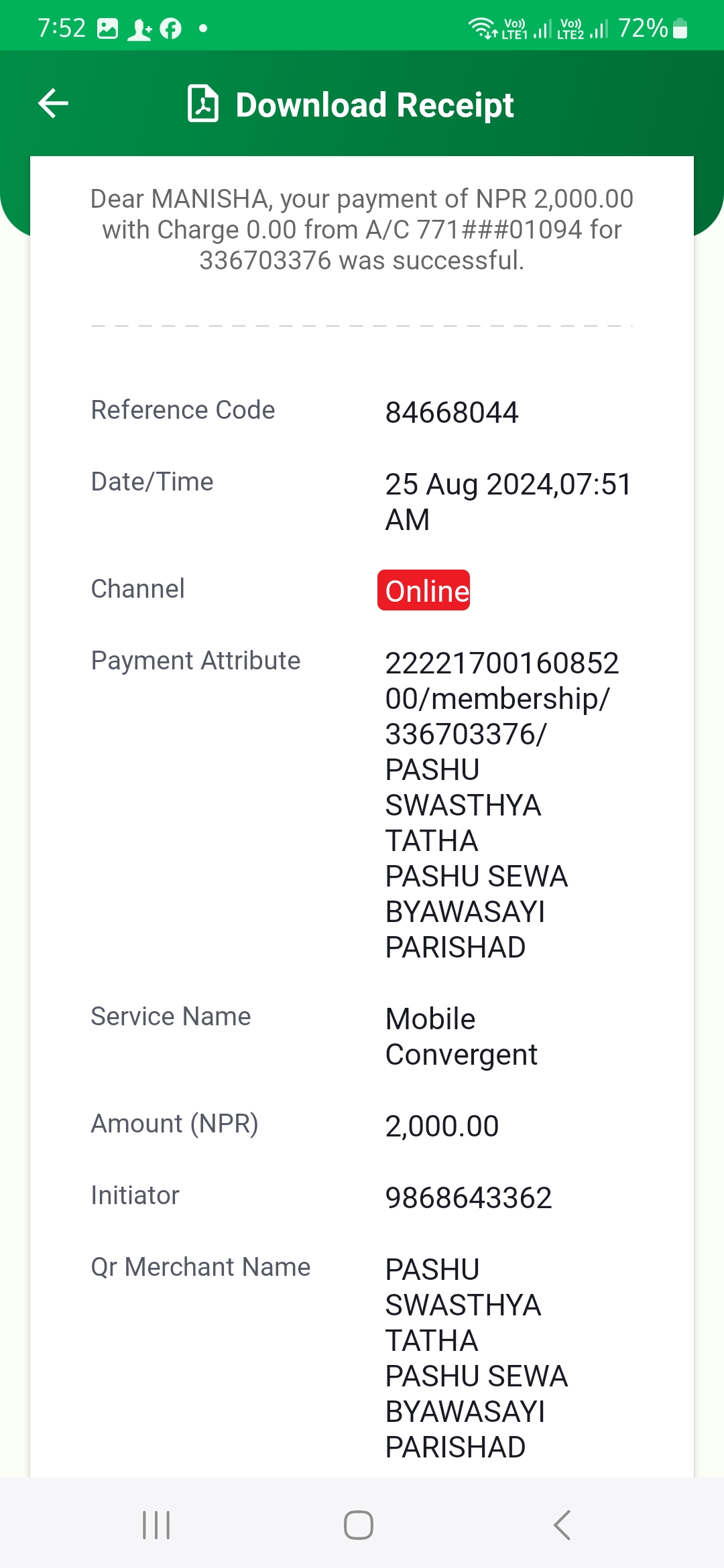Viewport: 724px width, 1568px height.
Task: Select the initiator number 9868643362
Action: [x=469, y=1197]
